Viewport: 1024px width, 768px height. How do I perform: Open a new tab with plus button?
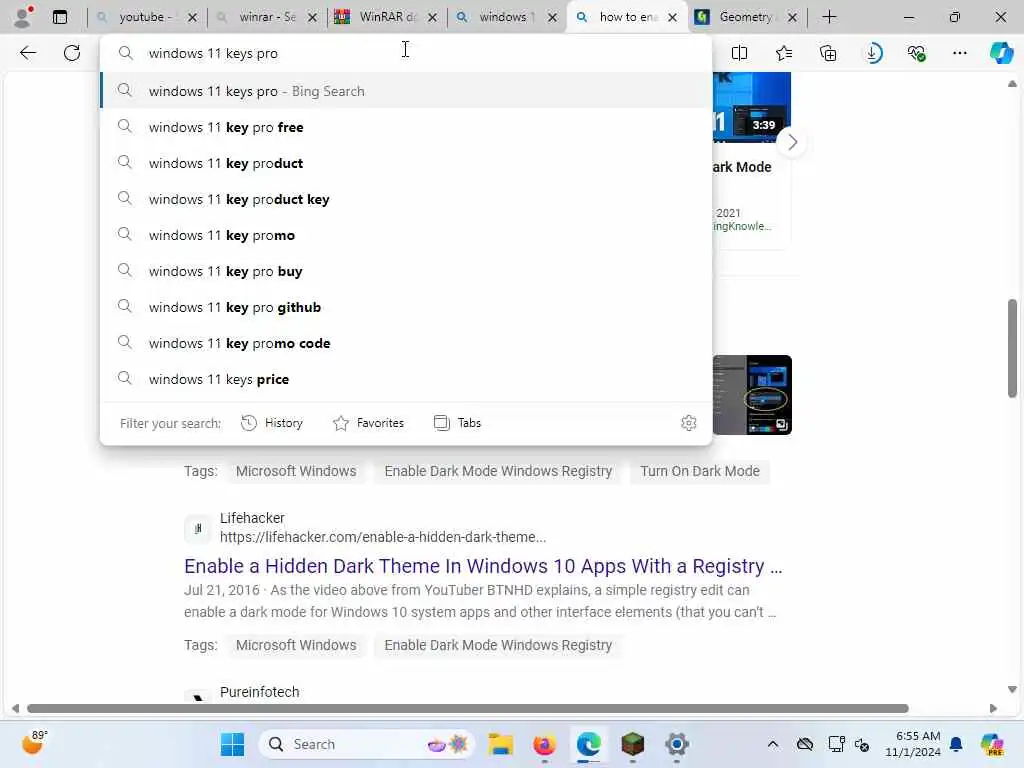(829, 17)
